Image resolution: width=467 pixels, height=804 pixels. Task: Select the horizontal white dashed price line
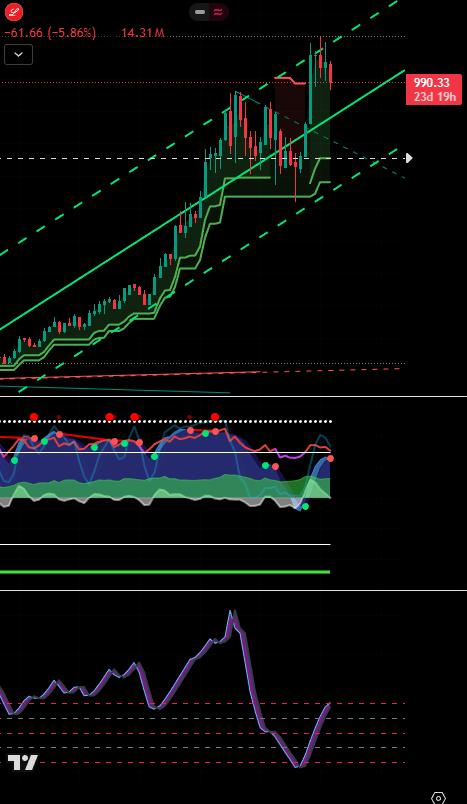coord(202,158)
